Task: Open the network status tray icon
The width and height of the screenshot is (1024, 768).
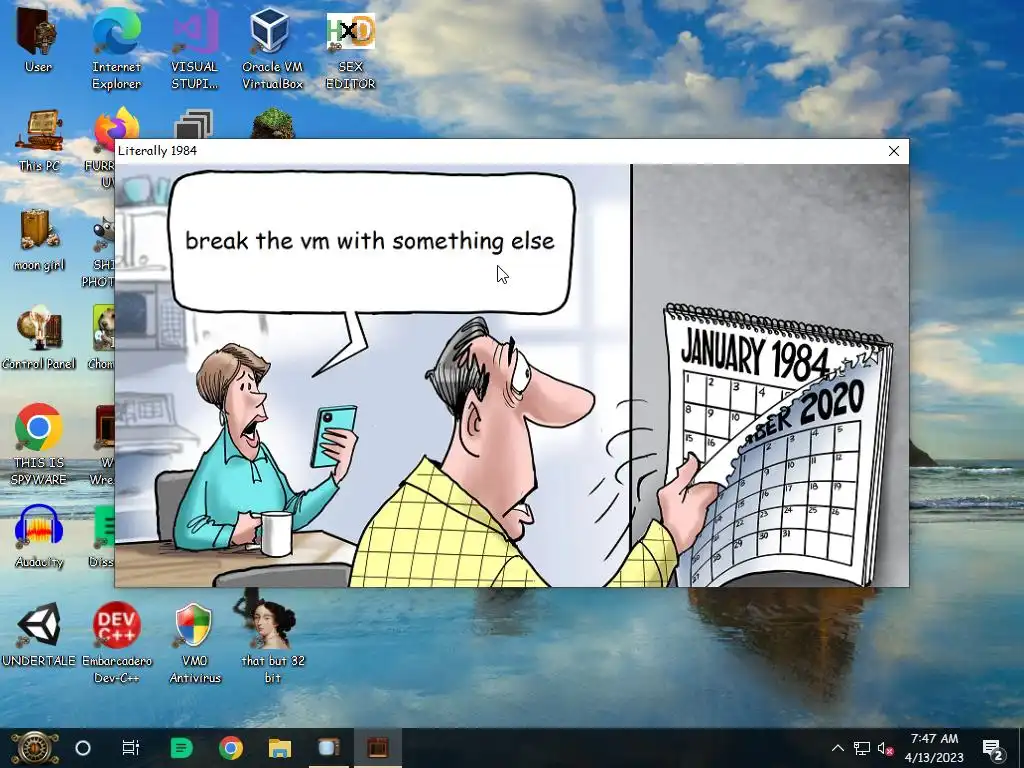Action: click(x=861, y=748)
